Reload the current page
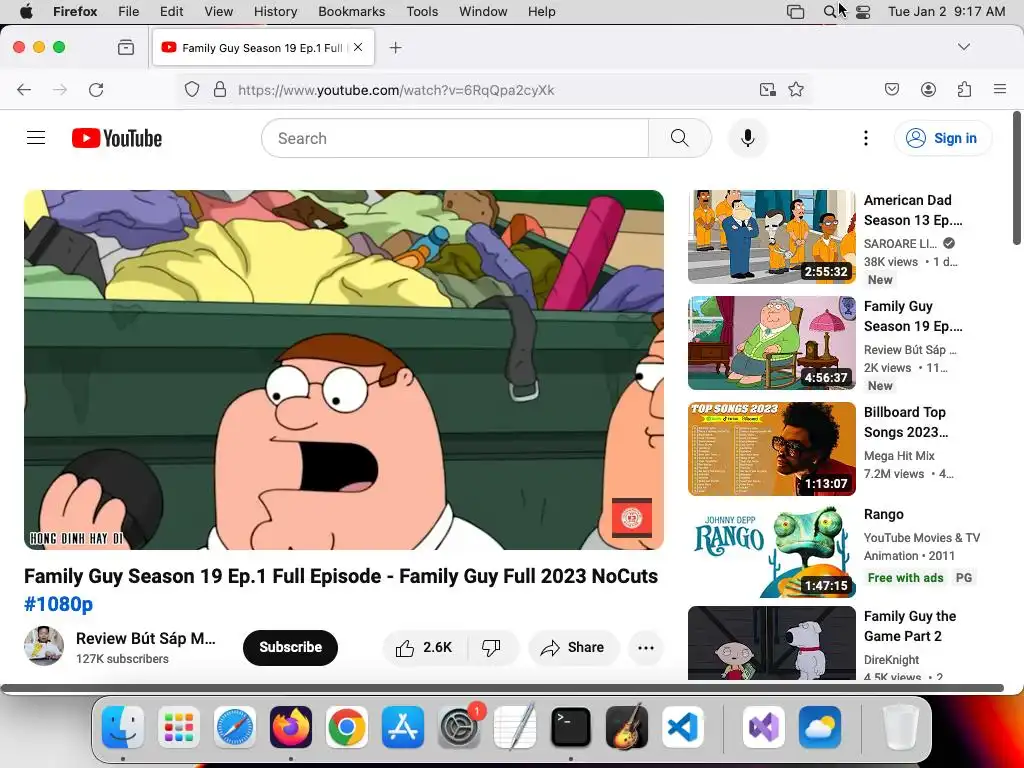 pyautogui.click(x=96, y=89)
